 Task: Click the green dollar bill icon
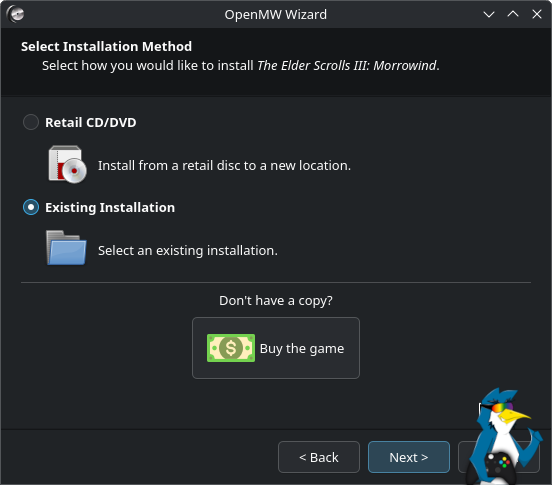(231, 348)
